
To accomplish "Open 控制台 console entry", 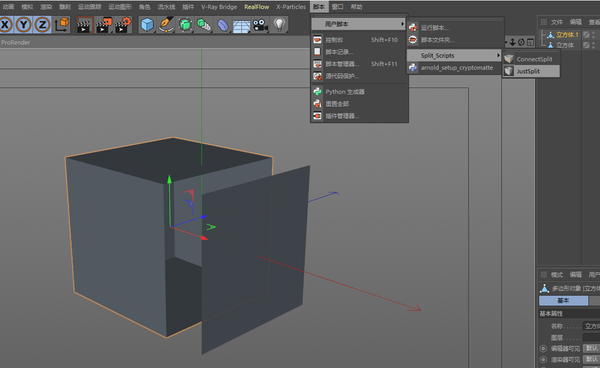I will (x=359, y=40).
